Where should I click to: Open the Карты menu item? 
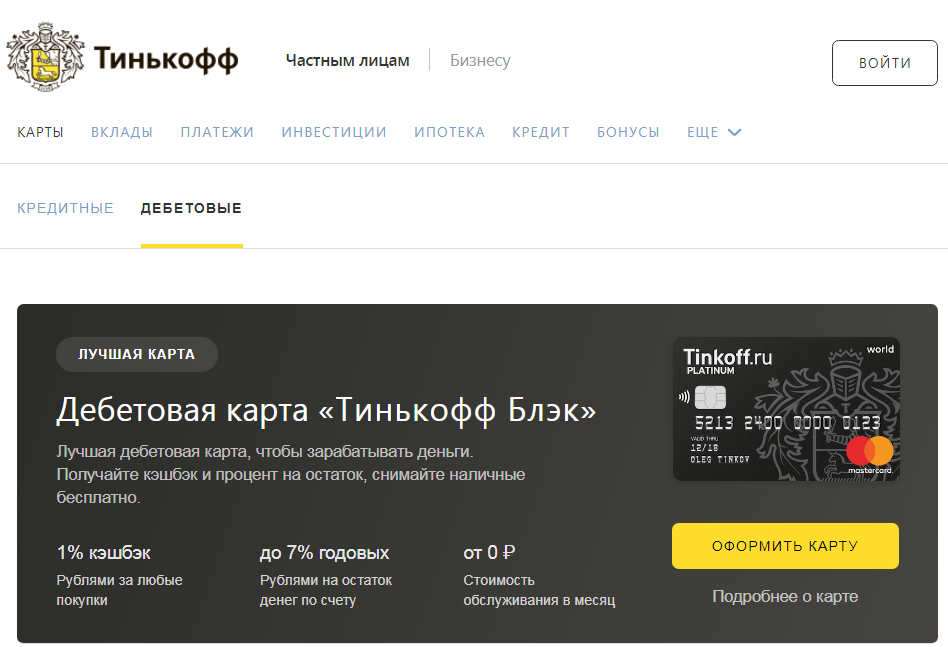(41, 132)
